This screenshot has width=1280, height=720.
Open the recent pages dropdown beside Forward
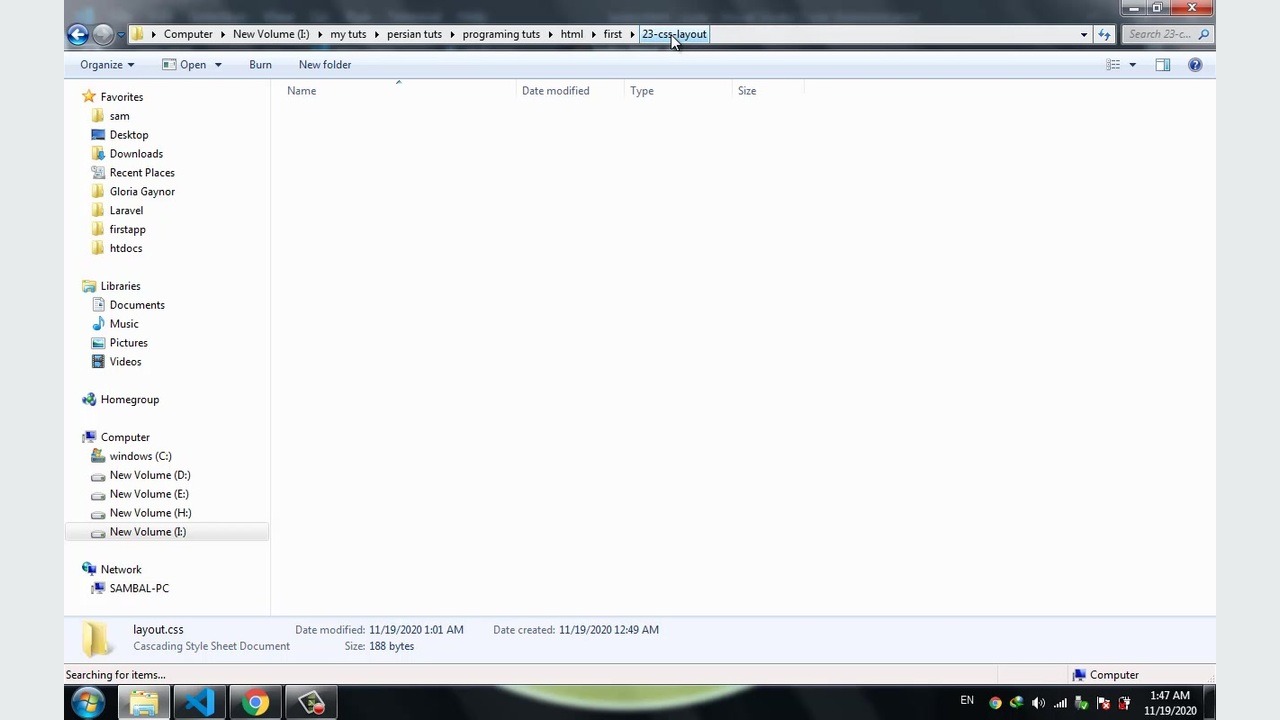click(121, 35)
